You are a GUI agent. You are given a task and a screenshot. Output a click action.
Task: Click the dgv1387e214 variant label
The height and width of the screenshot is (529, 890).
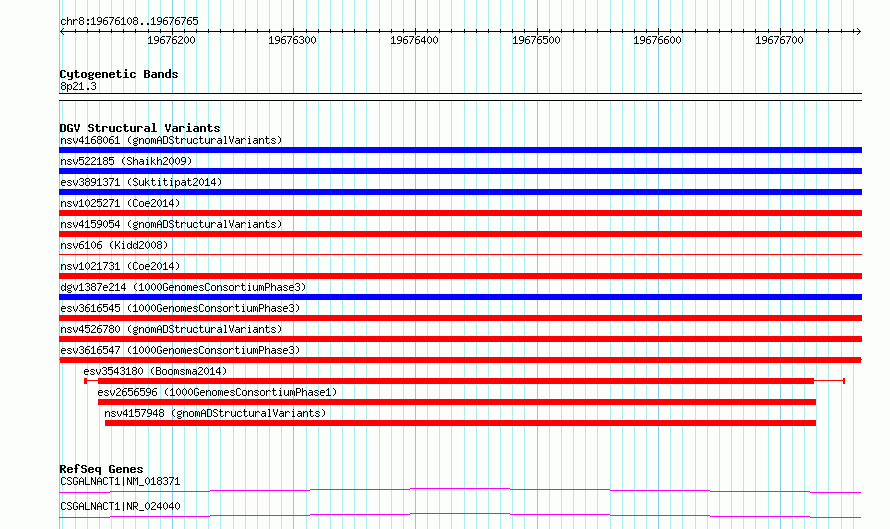pyautogui.click(x=183, y=287)
